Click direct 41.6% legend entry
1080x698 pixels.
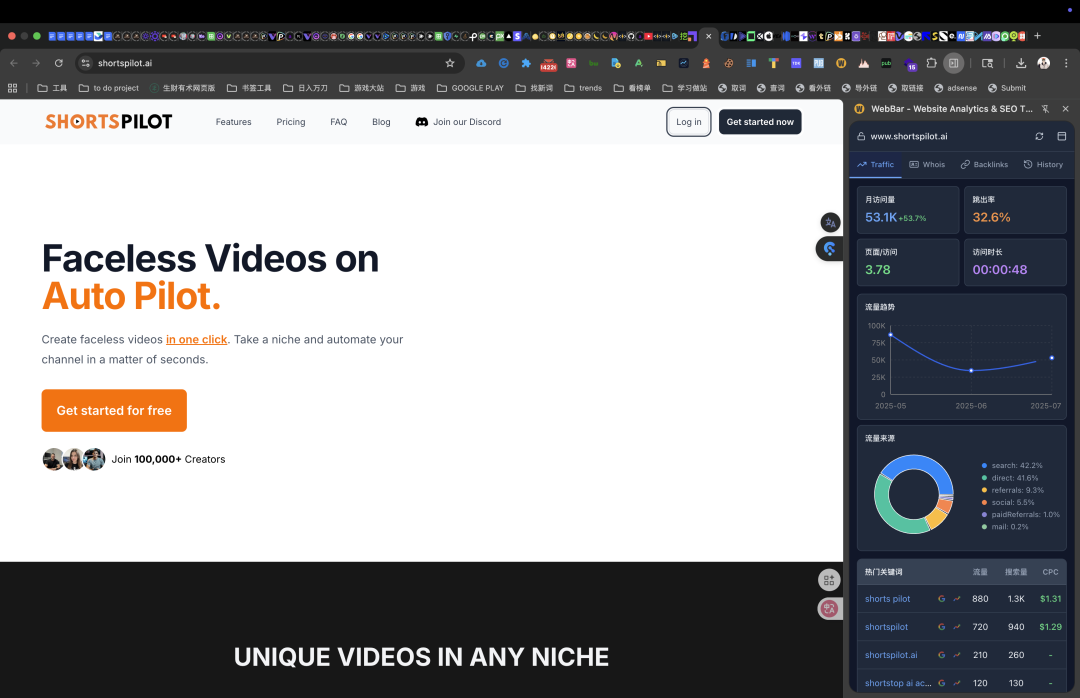pyautogui.click(x=1010, y=478)
